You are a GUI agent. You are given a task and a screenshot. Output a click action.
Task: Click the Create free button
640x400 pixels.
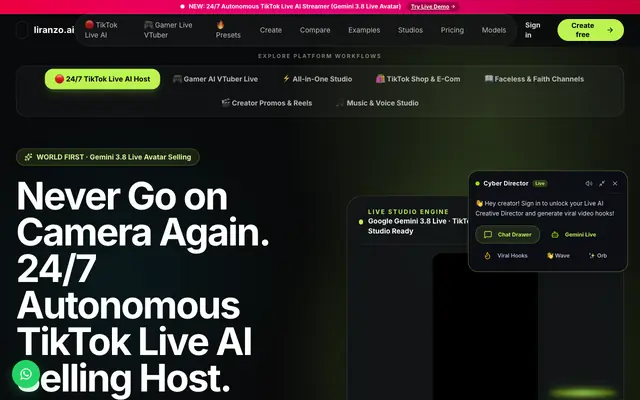591,30
